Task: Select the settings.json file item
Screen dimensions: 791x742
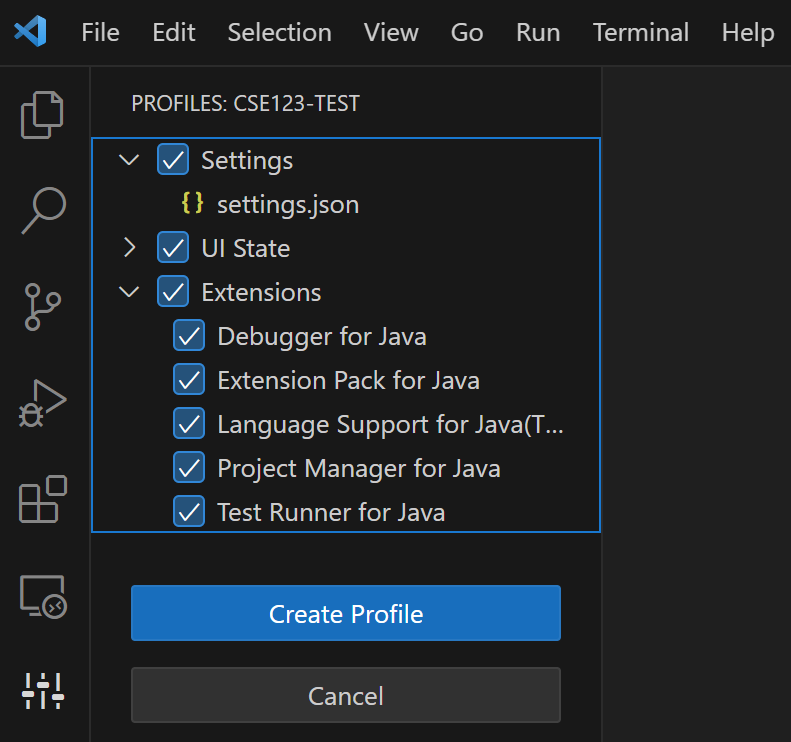Action: [x=287, y=205]
